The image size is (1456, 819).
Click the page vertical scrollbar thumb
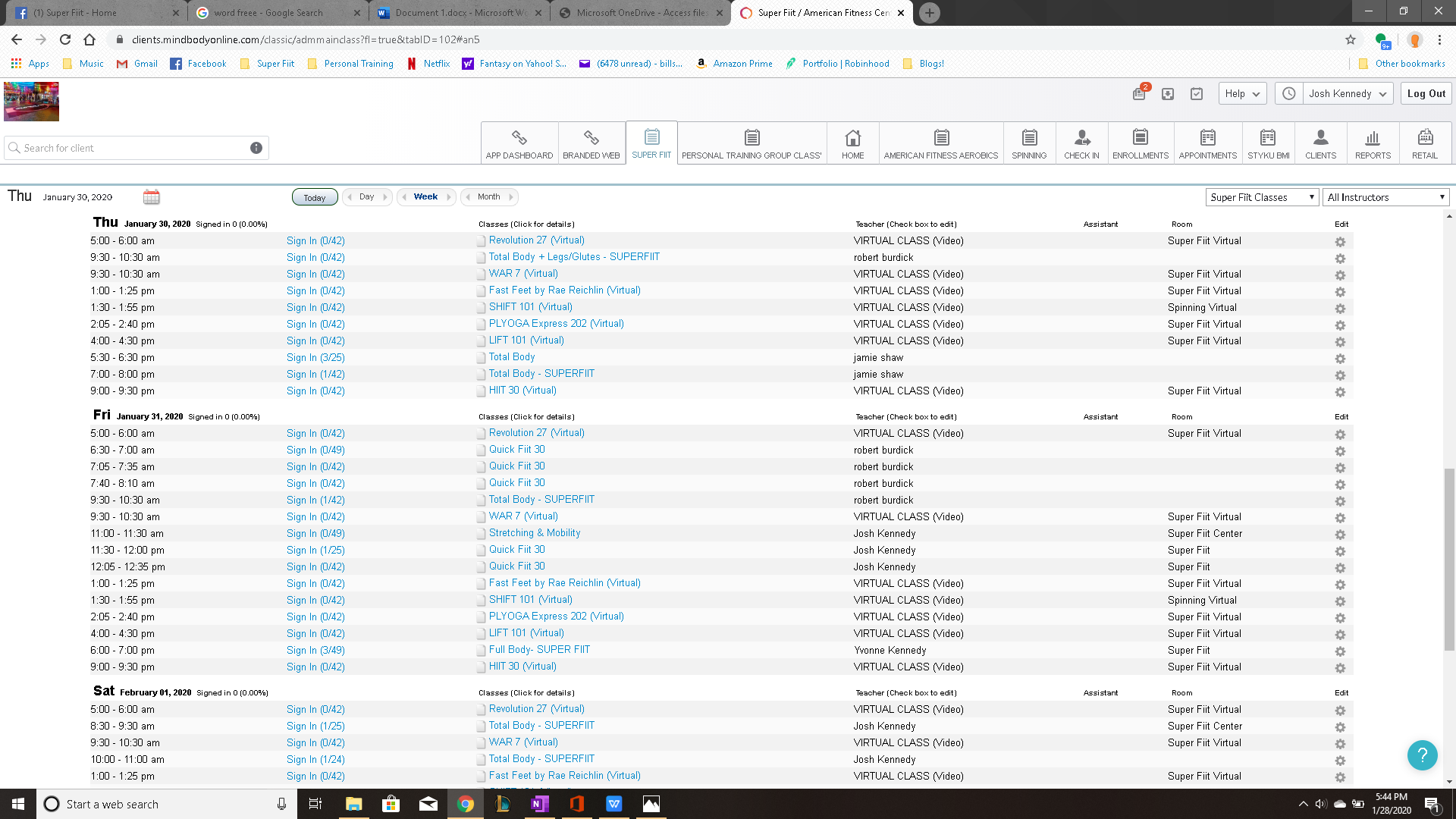(x=1449, y=559)
